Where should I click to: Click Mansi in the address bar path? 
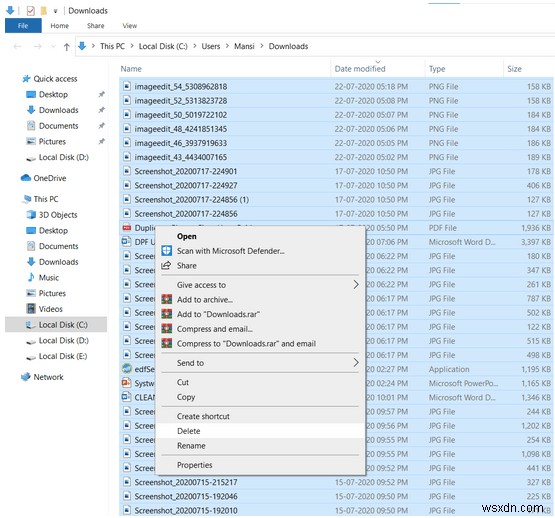tap(244, 46)
